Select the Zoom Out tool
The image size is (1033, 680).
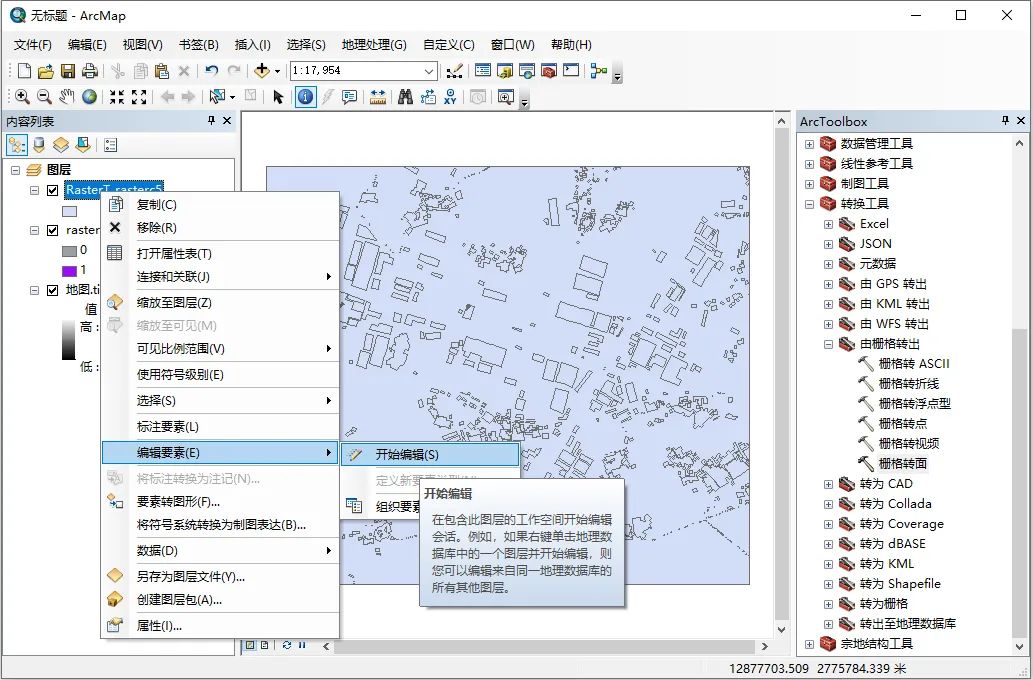(44, 97)
